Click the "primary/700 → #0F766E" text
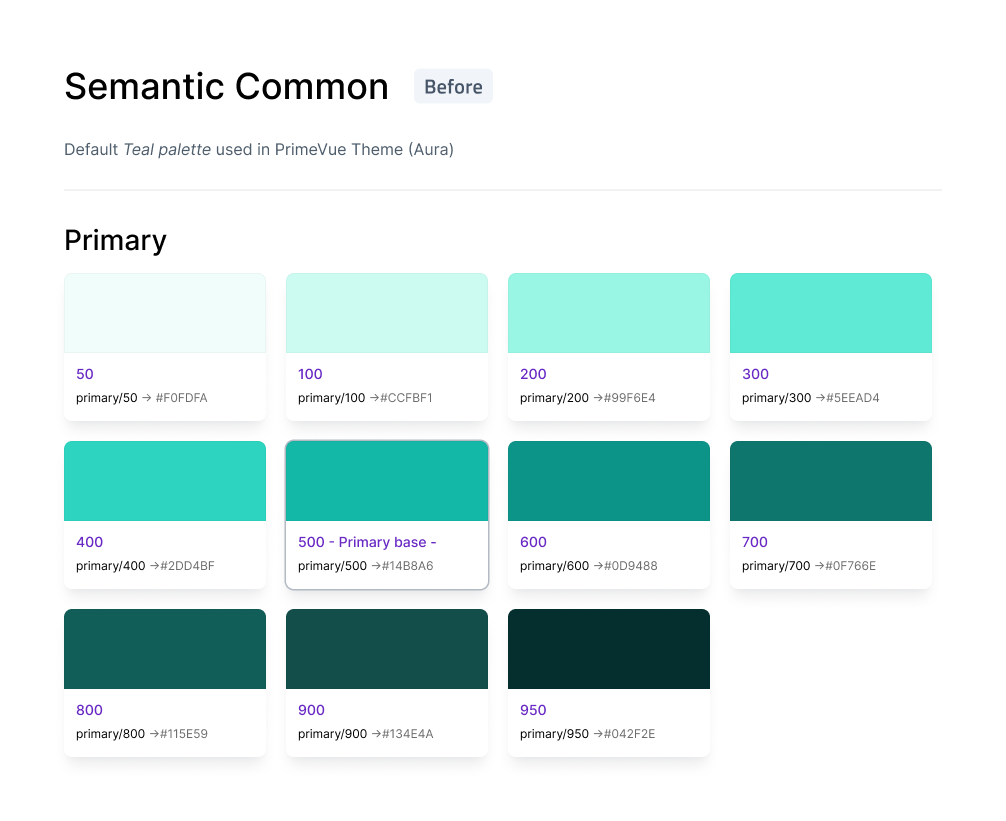The image size is (1006, 821). pyautogui.click(x=808, y=566)
